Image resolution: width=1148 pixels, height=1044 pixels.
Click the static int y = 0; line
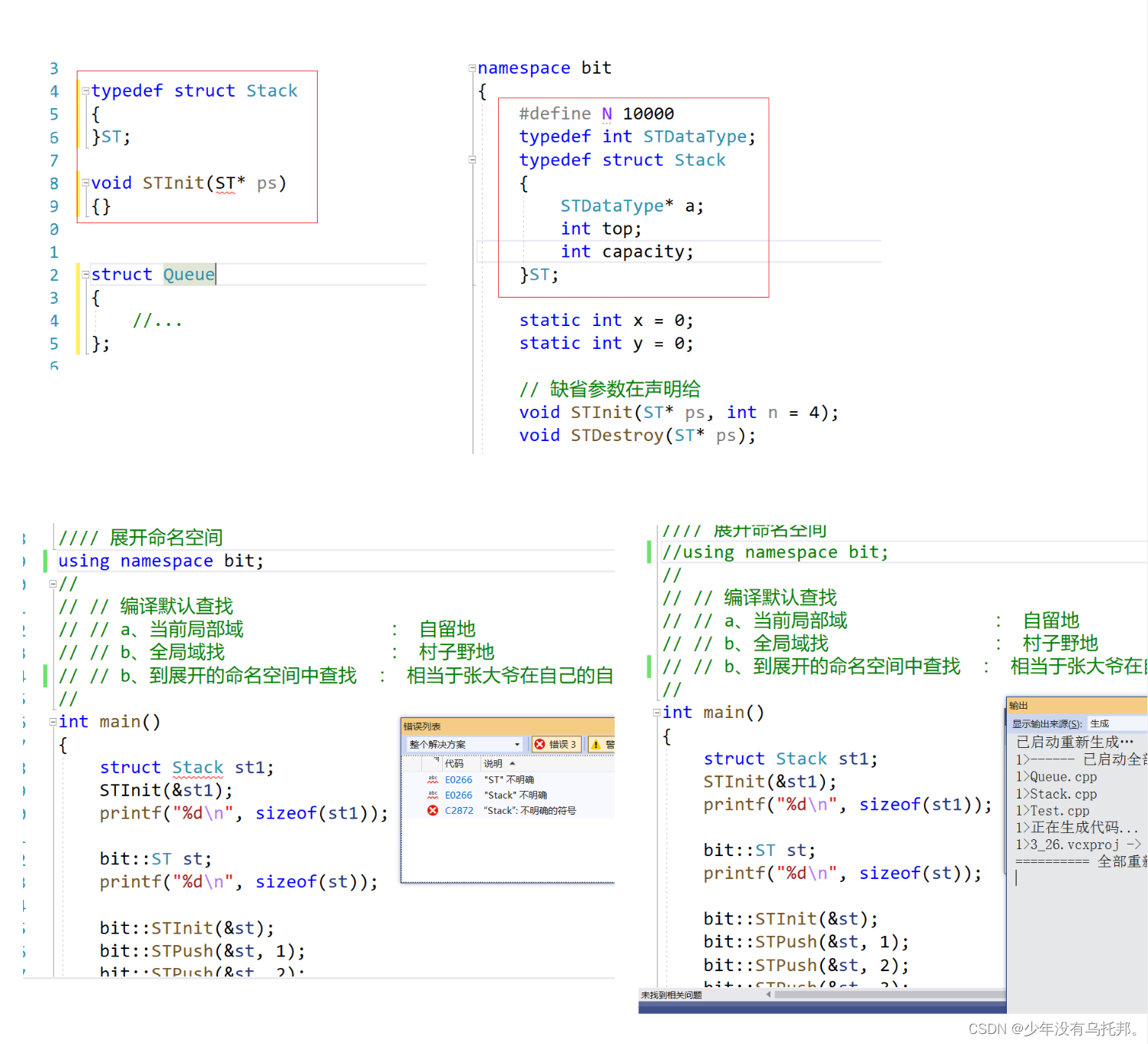606,344
